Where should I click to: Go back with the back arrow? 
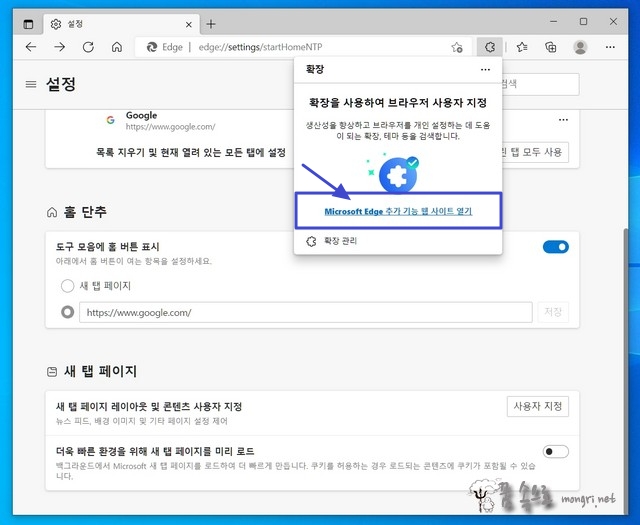pos(31,47)
